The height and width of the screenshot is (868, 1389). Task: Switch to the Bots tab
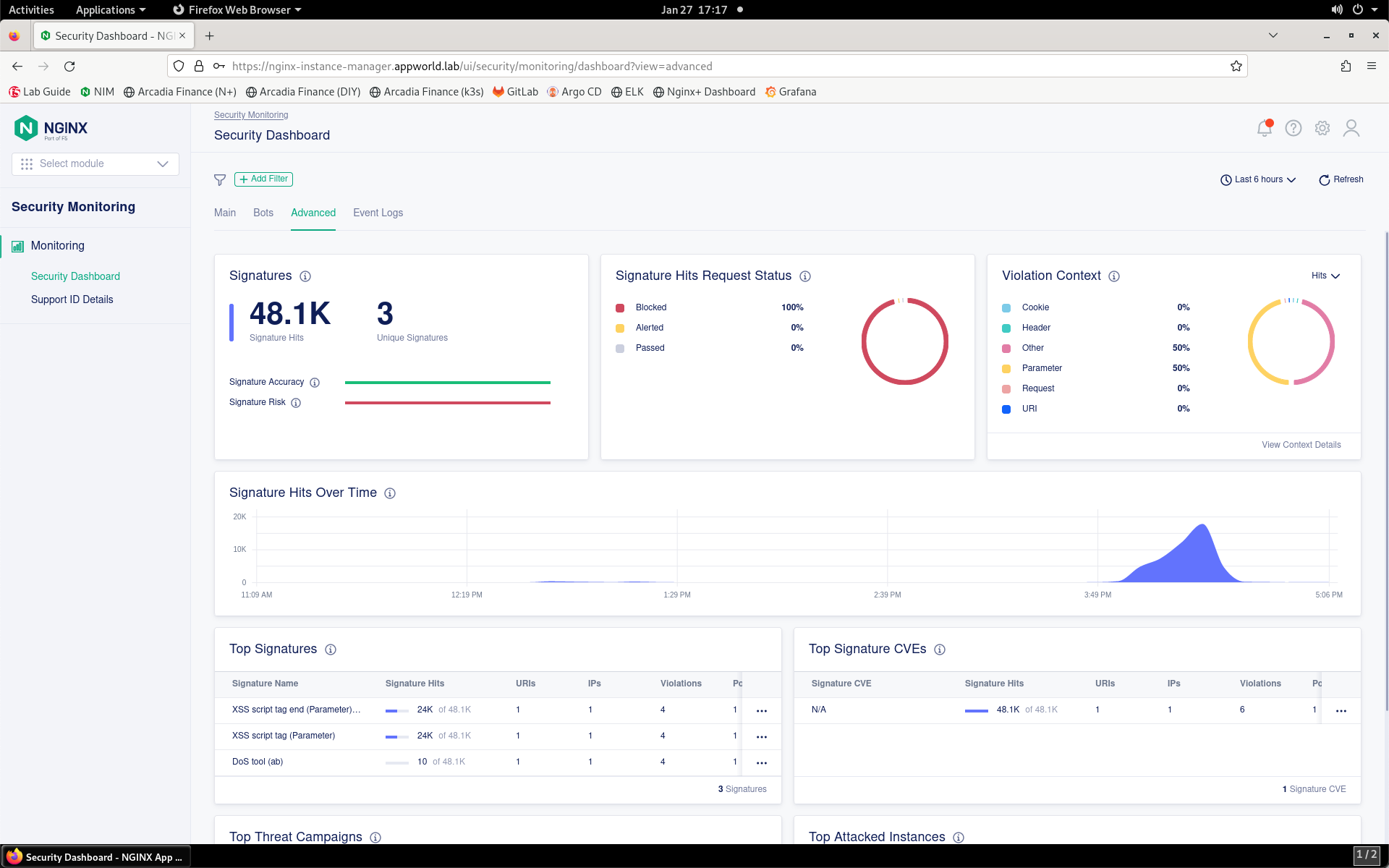pos(263,213)
